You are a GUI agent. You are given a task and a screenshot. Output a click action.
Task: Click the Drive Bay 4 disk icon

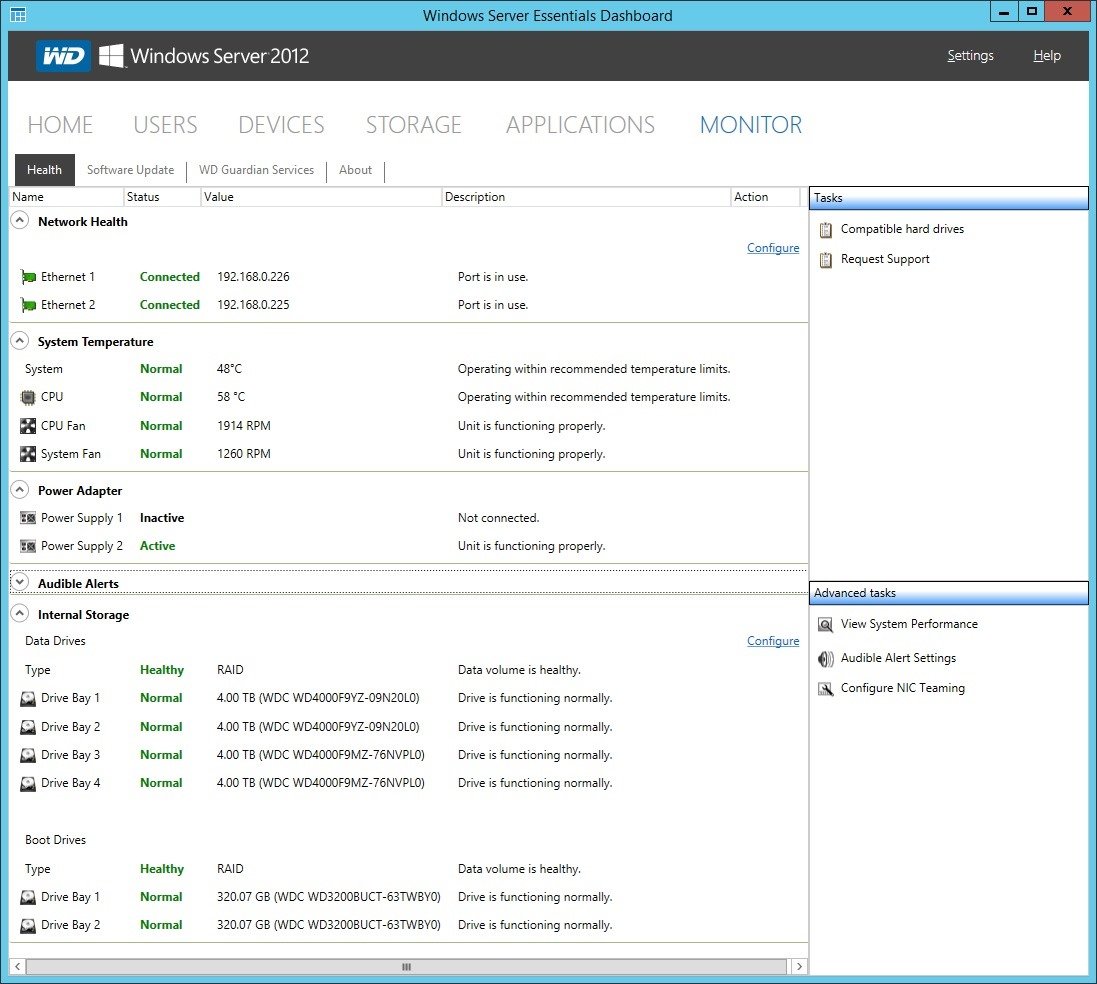pyautogui.click(x=28, y=783)
